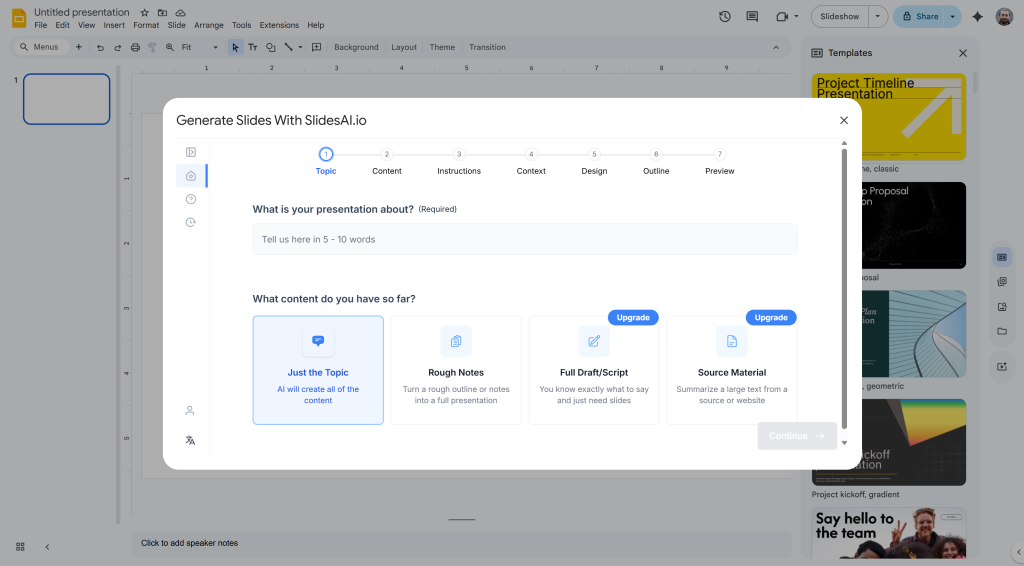This screenshot has height=566, width=1024.
Task: Open the line tool dropdown arrow
Action: pyautogui.click(x=300, y=47)
